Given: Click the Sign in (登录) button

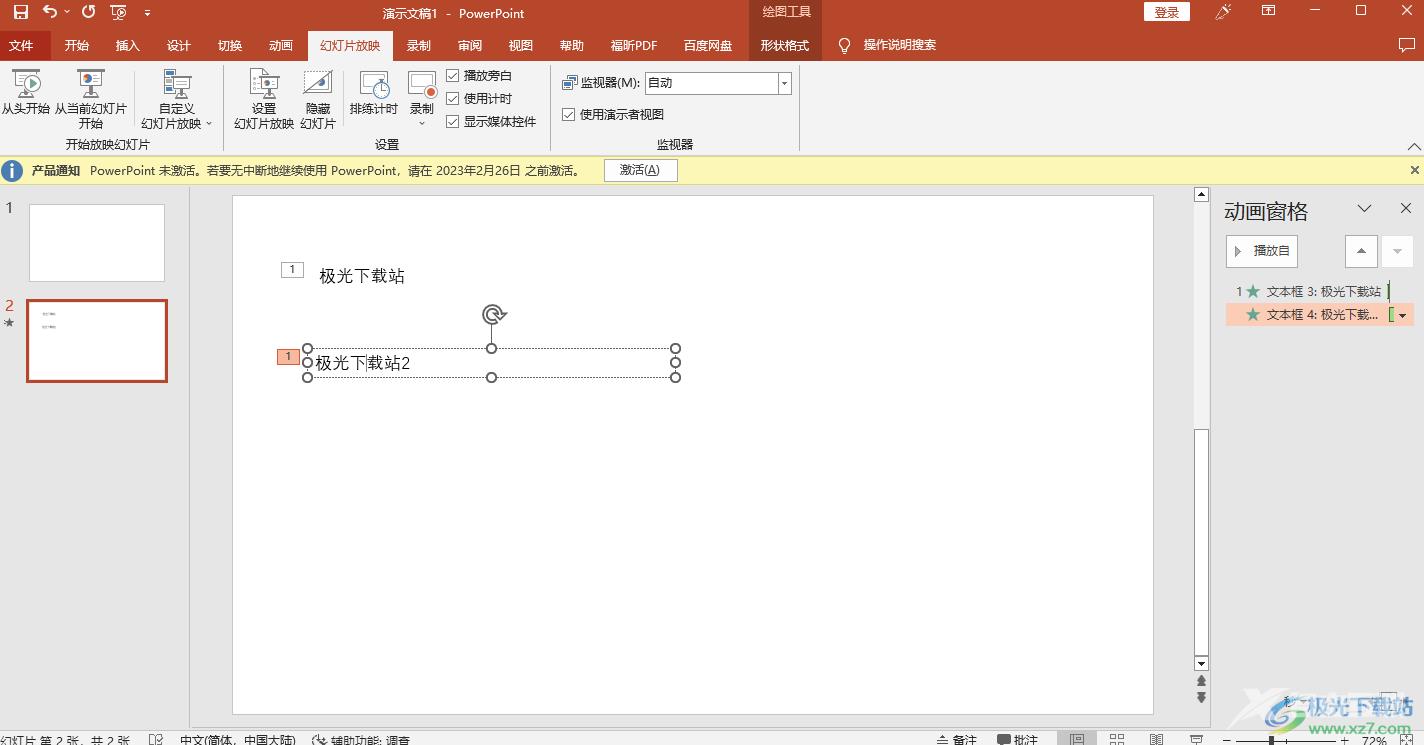Looking at the screenshot, I should (x=1167, y=12).
